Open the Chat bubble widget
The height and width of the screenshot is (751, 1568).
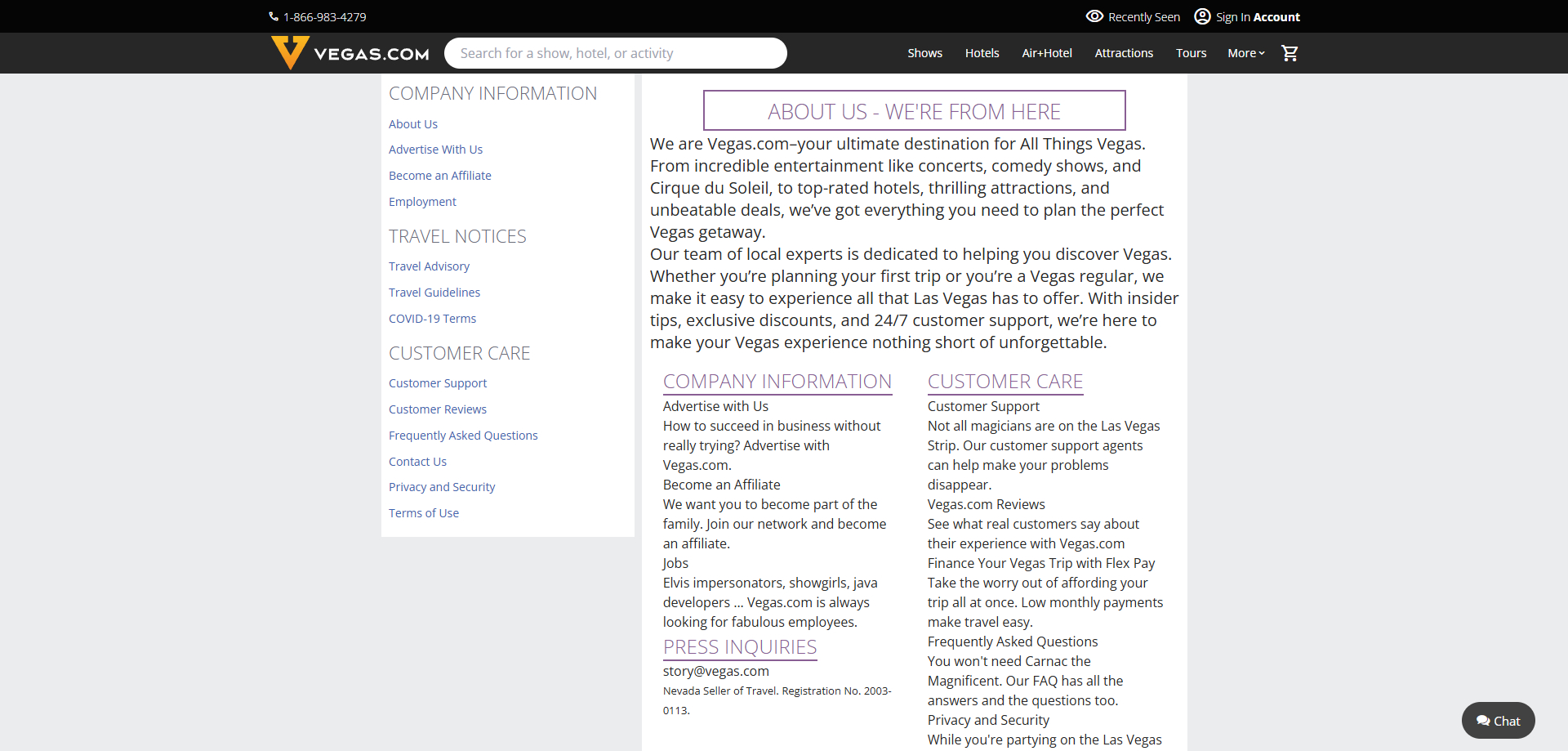click(1498, 721)
